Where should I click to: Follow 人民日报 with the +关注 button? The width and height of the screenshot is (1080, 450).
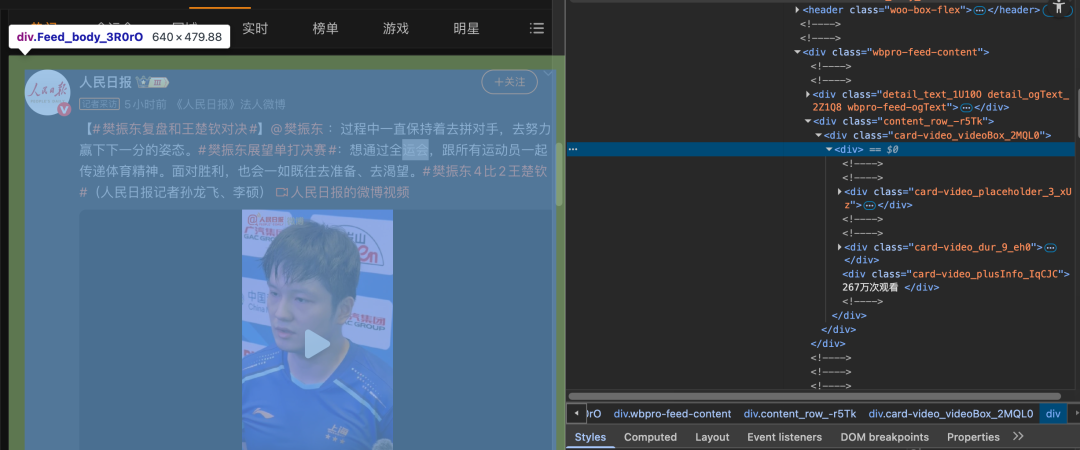click(509, 82)
